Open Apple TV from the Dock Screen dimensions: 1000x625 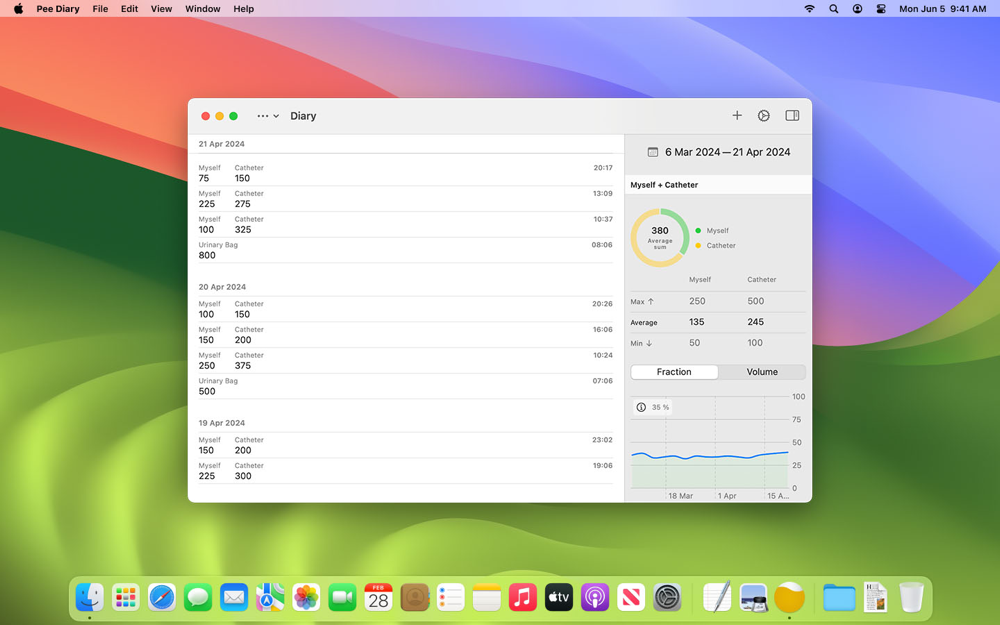click(x=559, y=598)
